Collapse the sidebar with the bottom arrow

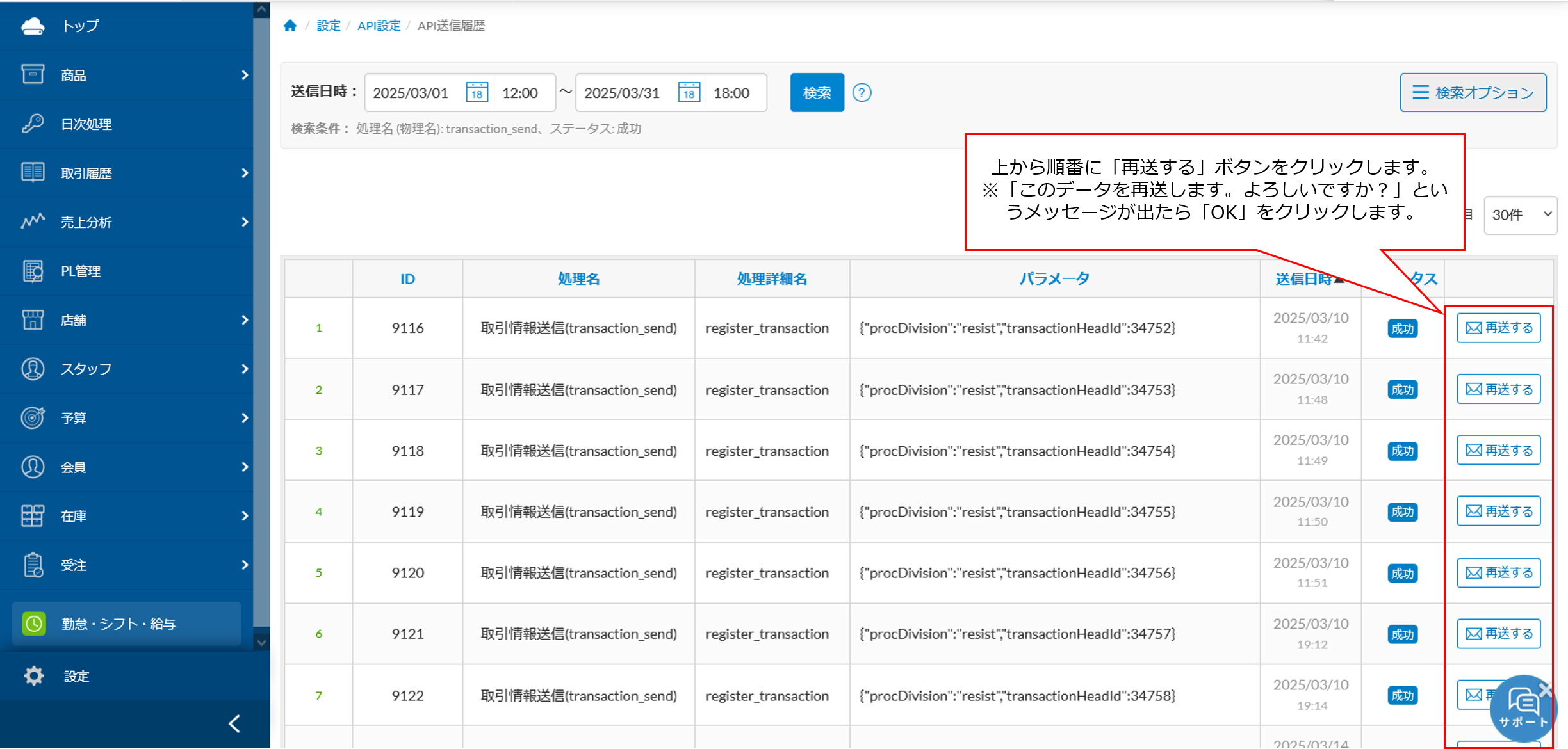(x=233, y=724)
